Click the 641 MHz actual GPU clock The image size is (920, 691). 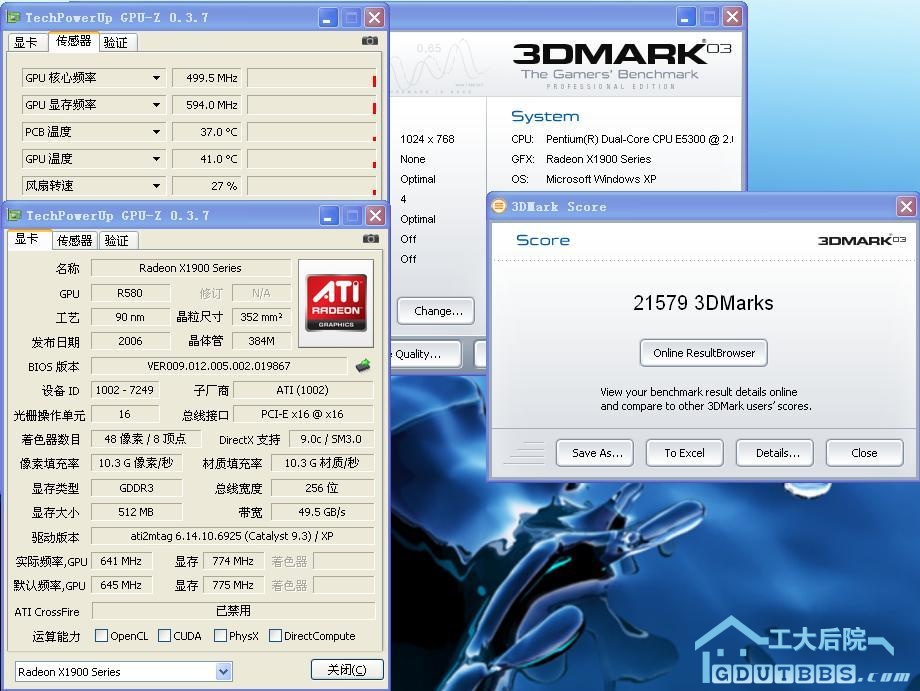(x=121, y=561)
